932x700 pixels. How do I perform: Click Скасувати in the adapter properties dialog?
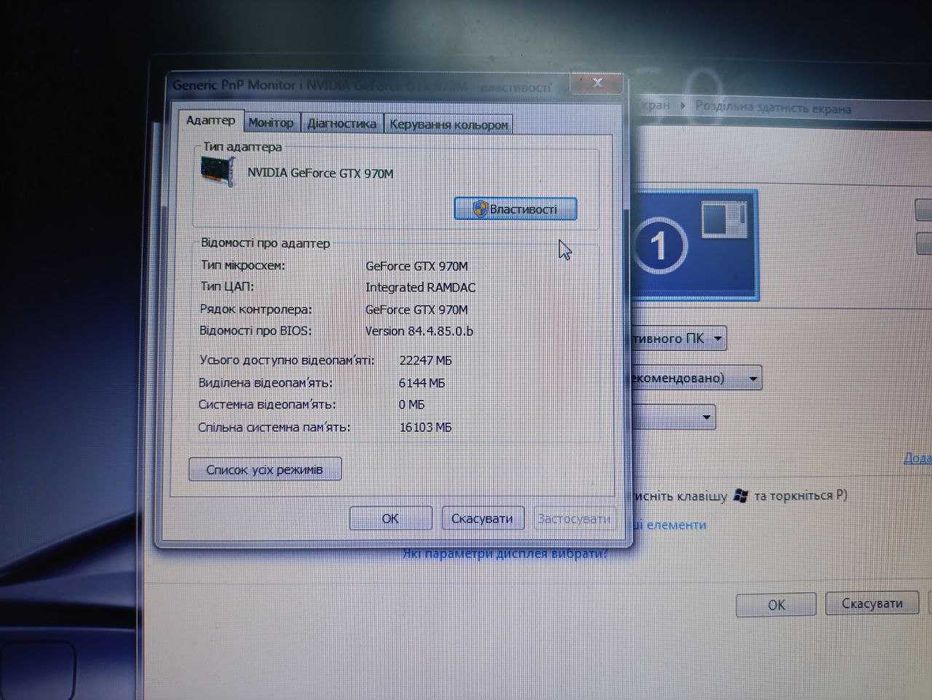tap(482, 519)
